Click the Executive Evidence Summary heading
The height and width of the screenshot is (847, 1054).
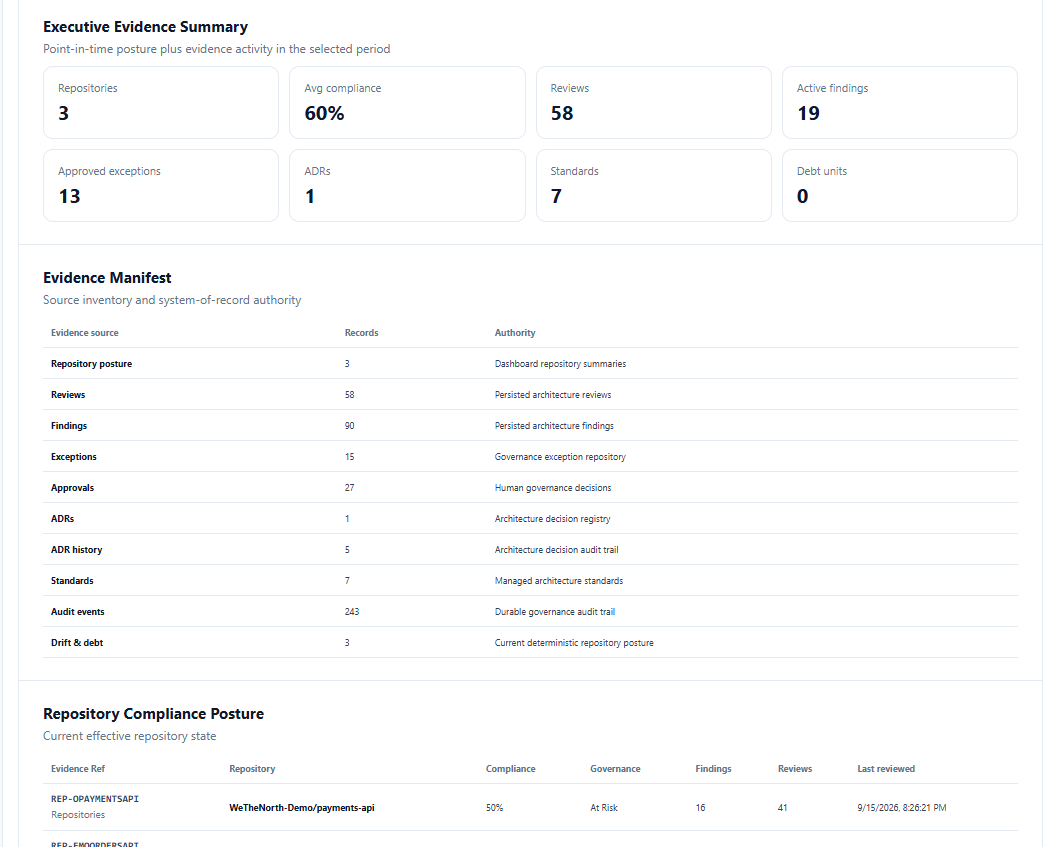coord(145,27)
